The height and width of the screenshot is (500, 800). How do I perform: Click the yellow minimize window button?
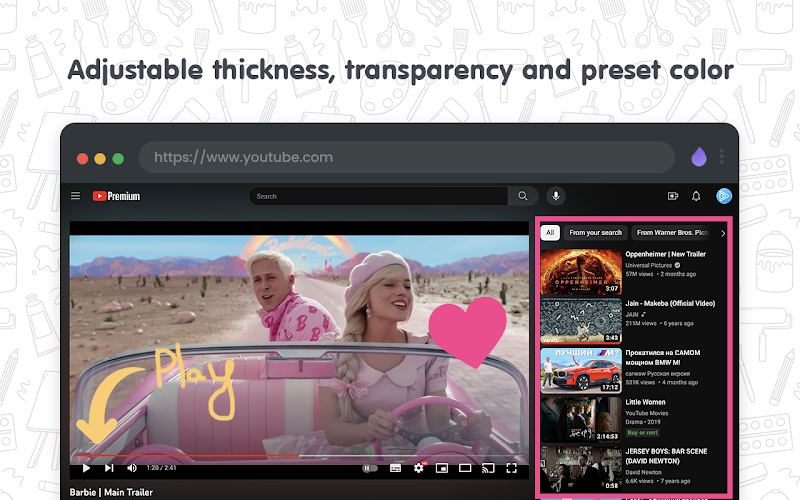tap(100, 159)
